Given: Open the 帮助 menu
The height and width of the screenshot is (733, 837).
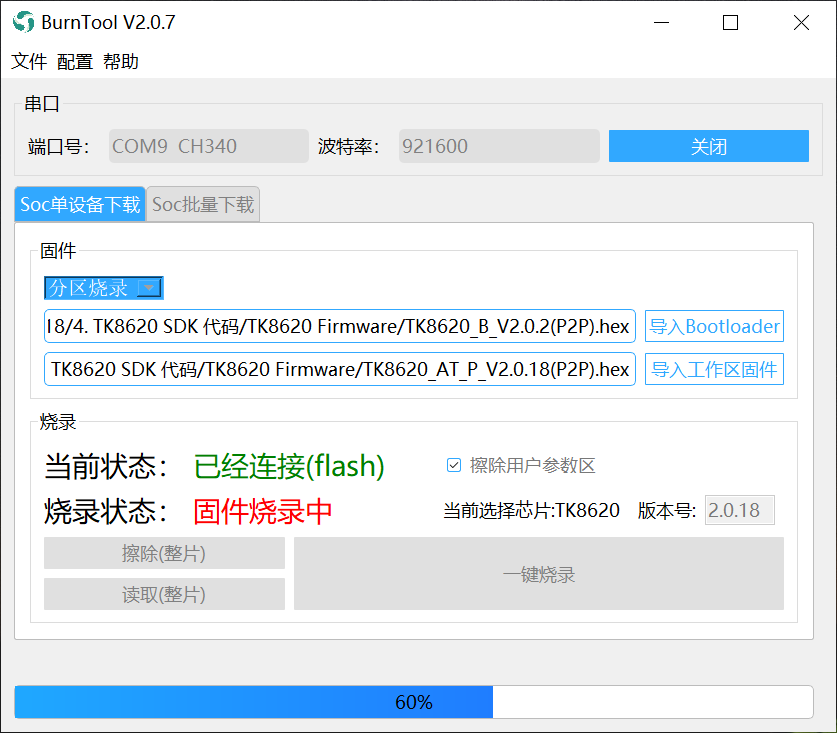Looking at the screenshot, I should (x=121, y=61).
